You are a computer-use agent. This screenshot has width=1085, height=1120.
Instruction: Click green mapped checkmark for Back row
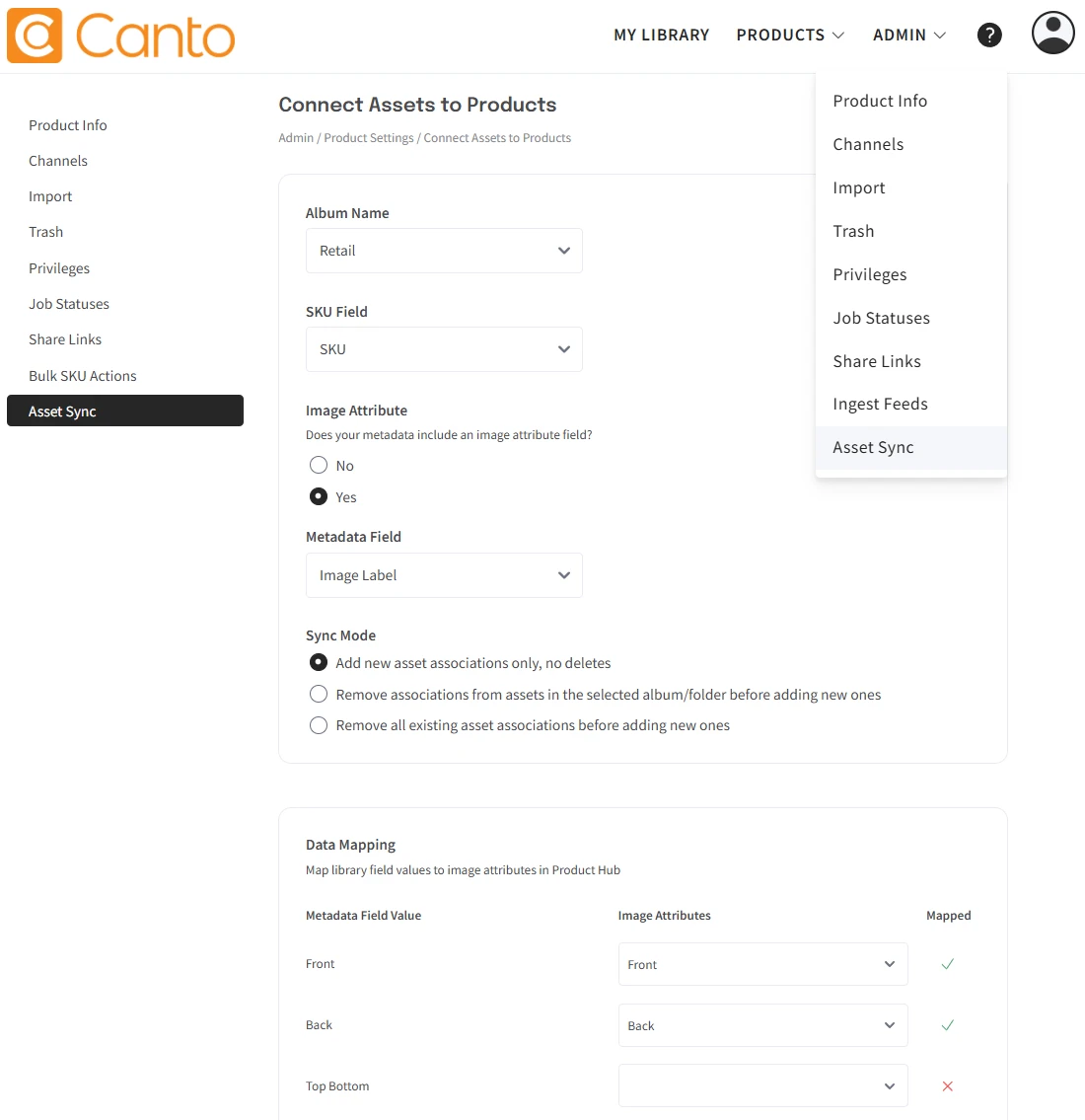(x=947, y=1025)
